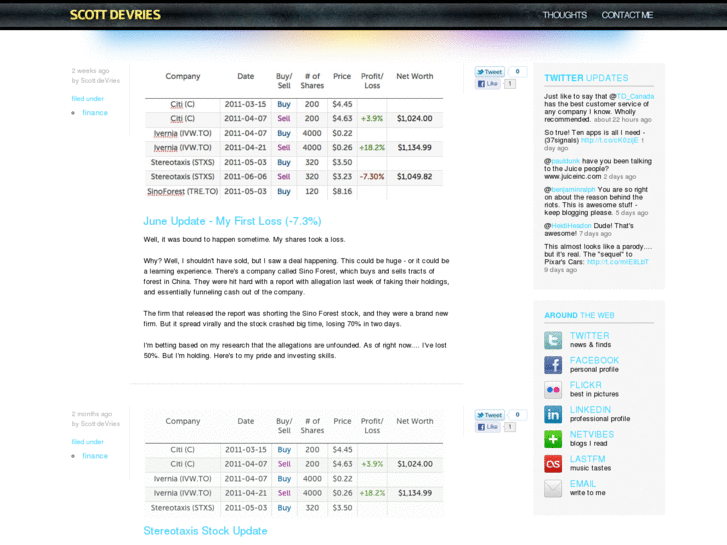Click the tweet count next to top Tweet button
Screen dimensions: 727x545
click(x=517, y=71)
